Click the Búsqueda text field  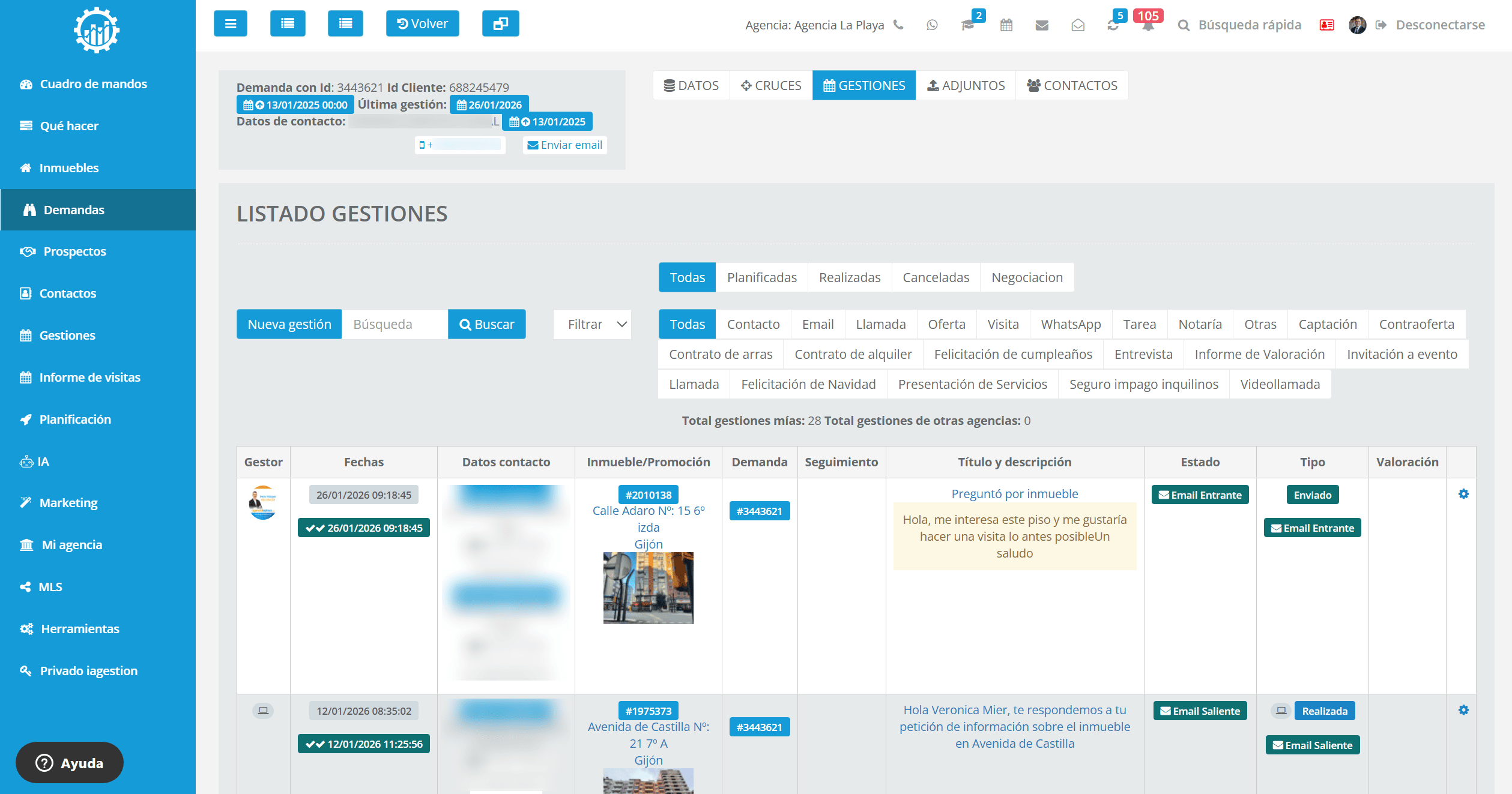395,325
